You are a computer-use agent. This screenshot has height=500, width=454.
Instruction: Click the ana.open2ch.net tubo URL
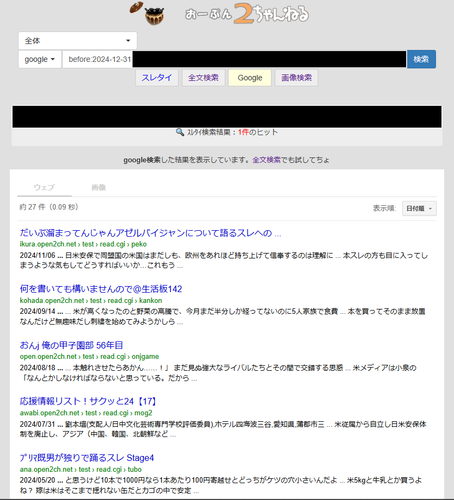coord(81,469)
